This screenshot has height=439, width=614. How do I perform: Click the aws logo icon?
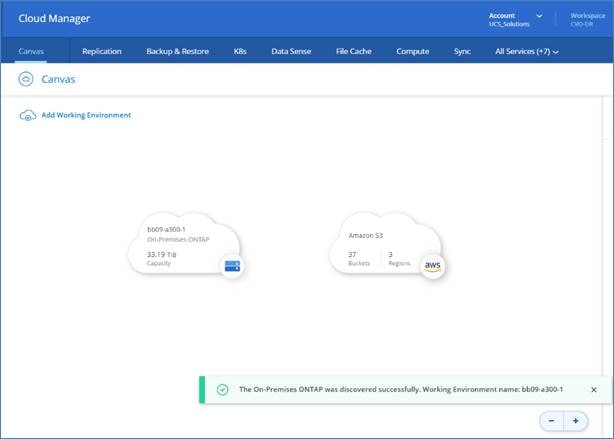click(433, 266)
